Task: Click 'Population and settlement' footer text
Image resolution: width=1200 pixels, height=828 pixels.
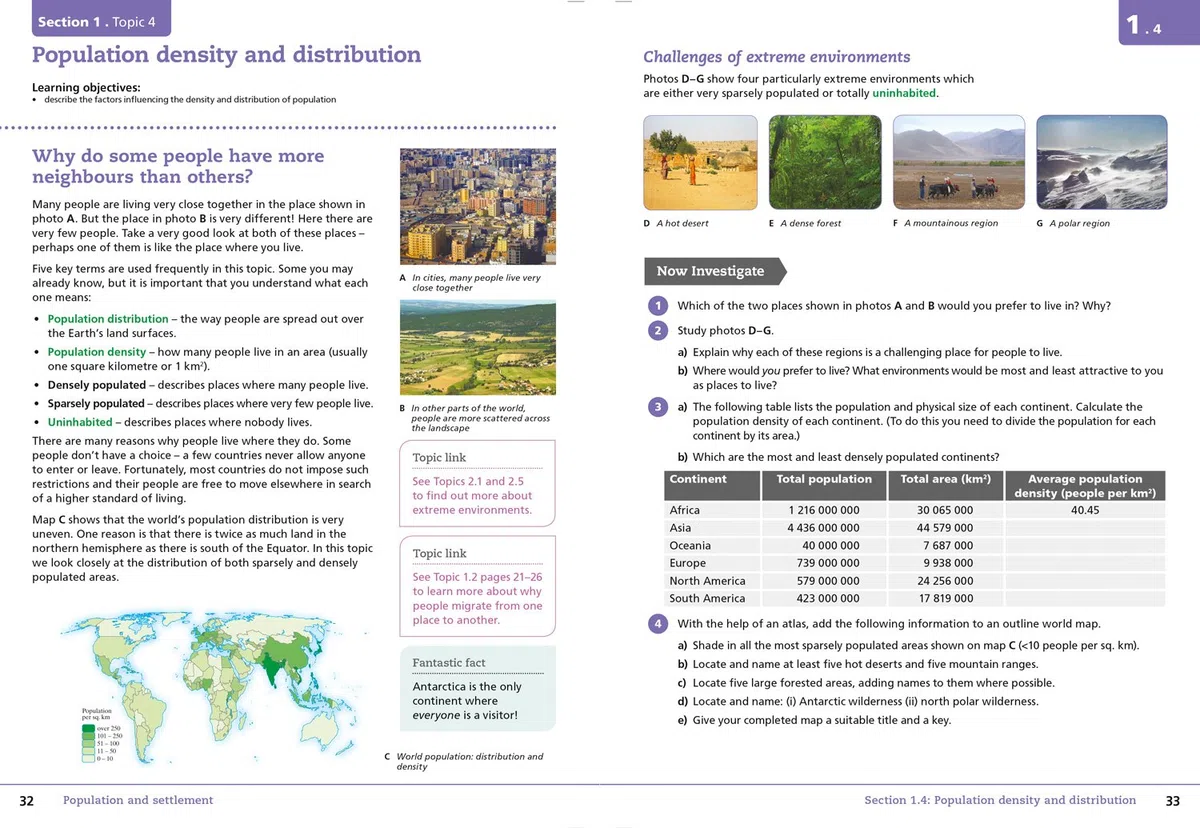Action: (x=138, y=800)
